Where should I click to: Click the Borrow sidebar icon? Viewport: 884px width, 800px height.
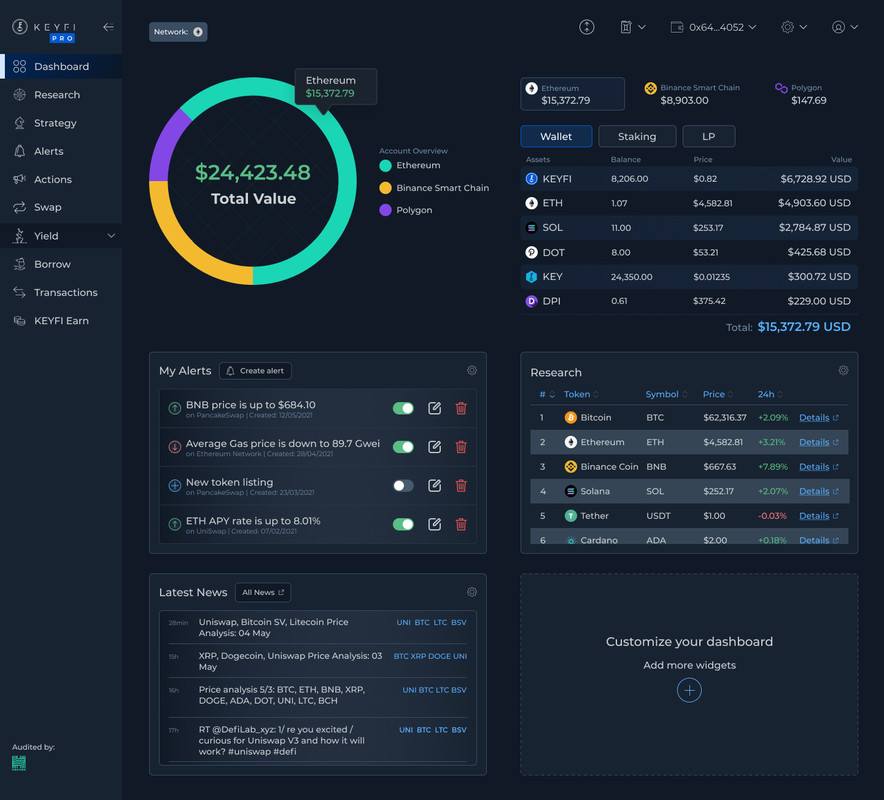tap(20, 264)
